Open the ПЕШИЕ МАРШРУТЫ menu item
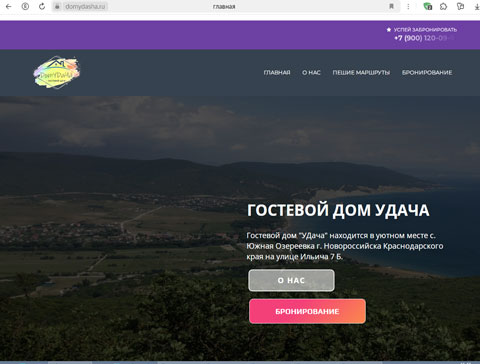 click(361, 73)
